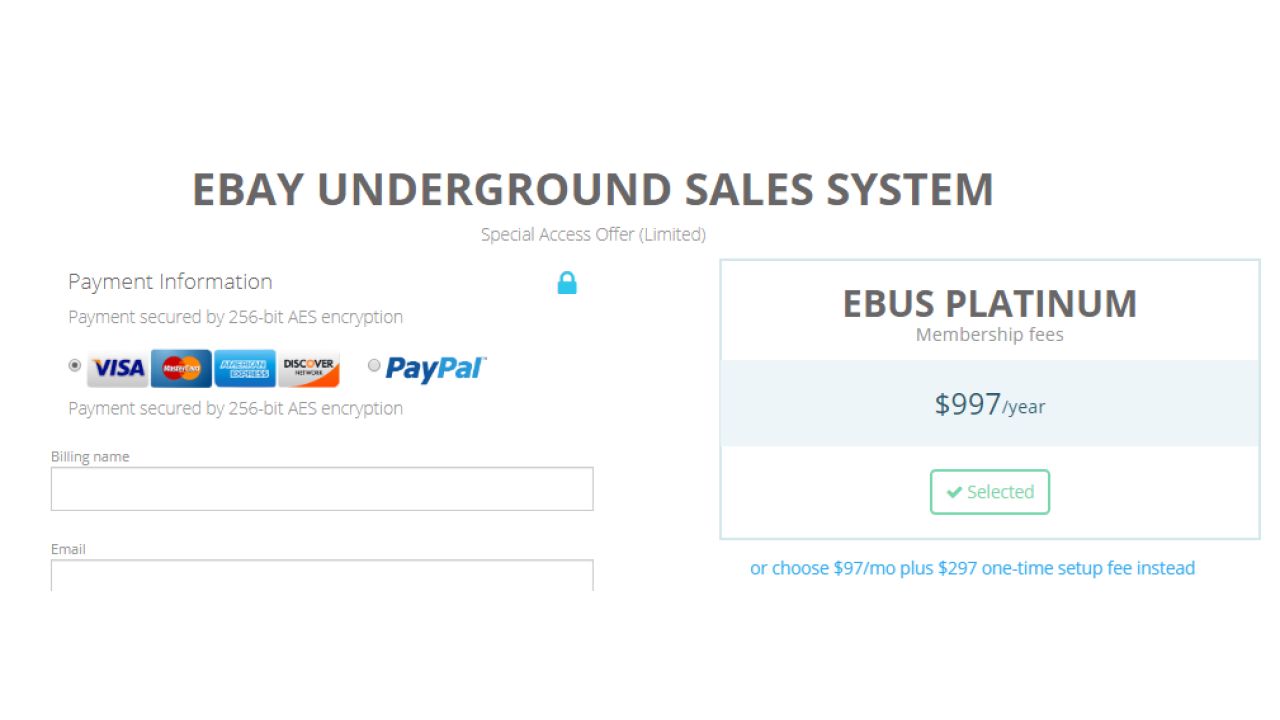Viewport: 1280px width, 720px height.
Task: Select the credit card payment radio button
Action: (x=75, y=366)
